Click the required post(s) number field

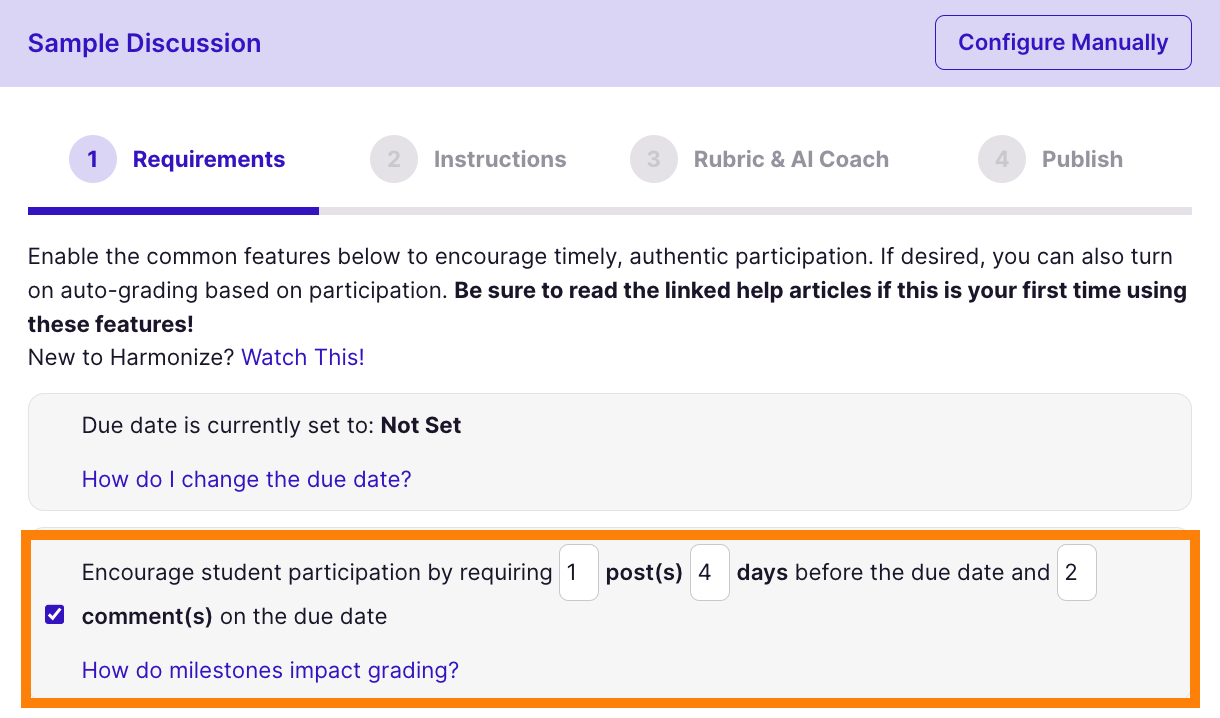coord(578,573)
